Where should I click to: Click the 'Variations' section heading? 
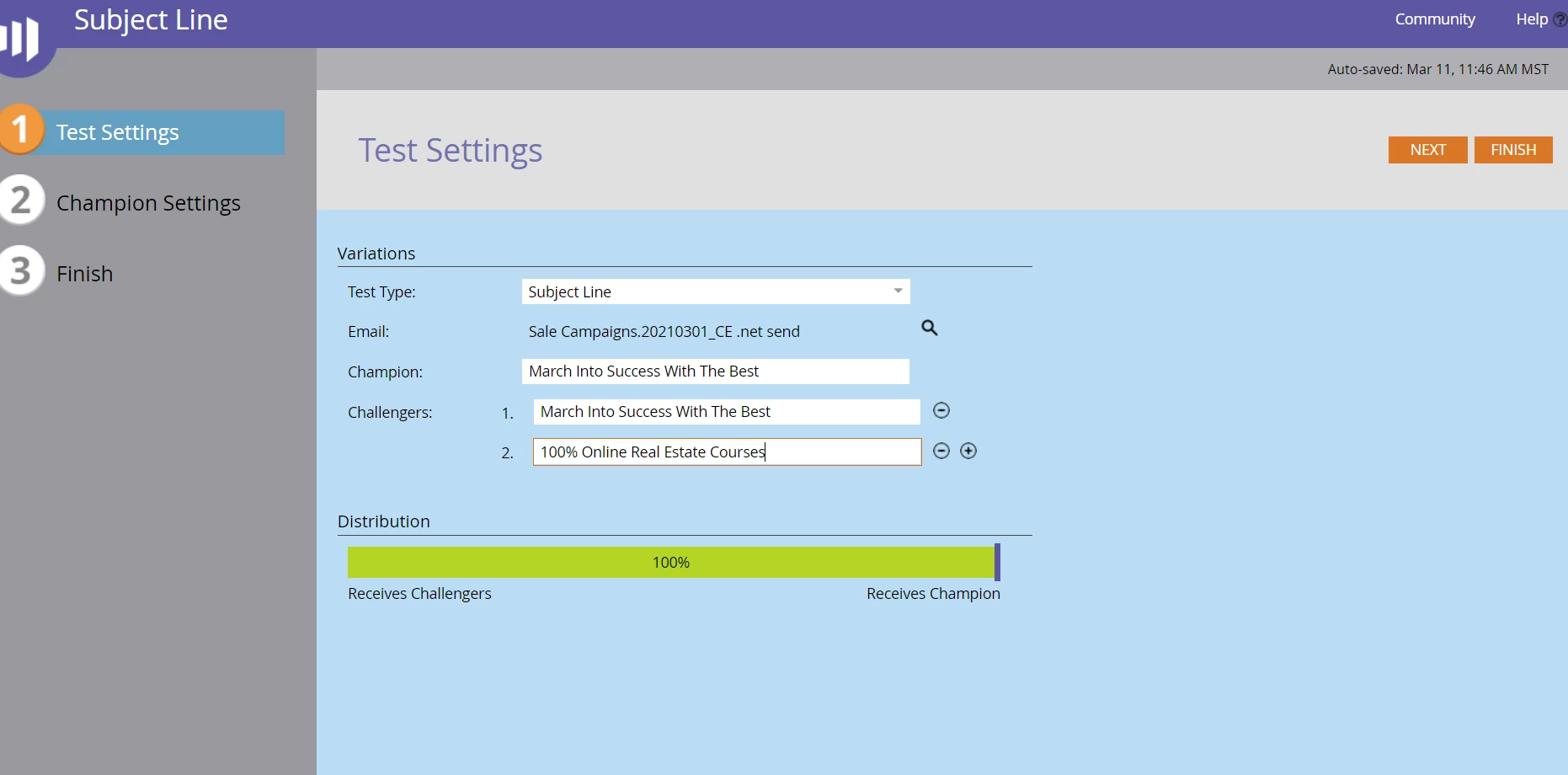pos(376,254)
